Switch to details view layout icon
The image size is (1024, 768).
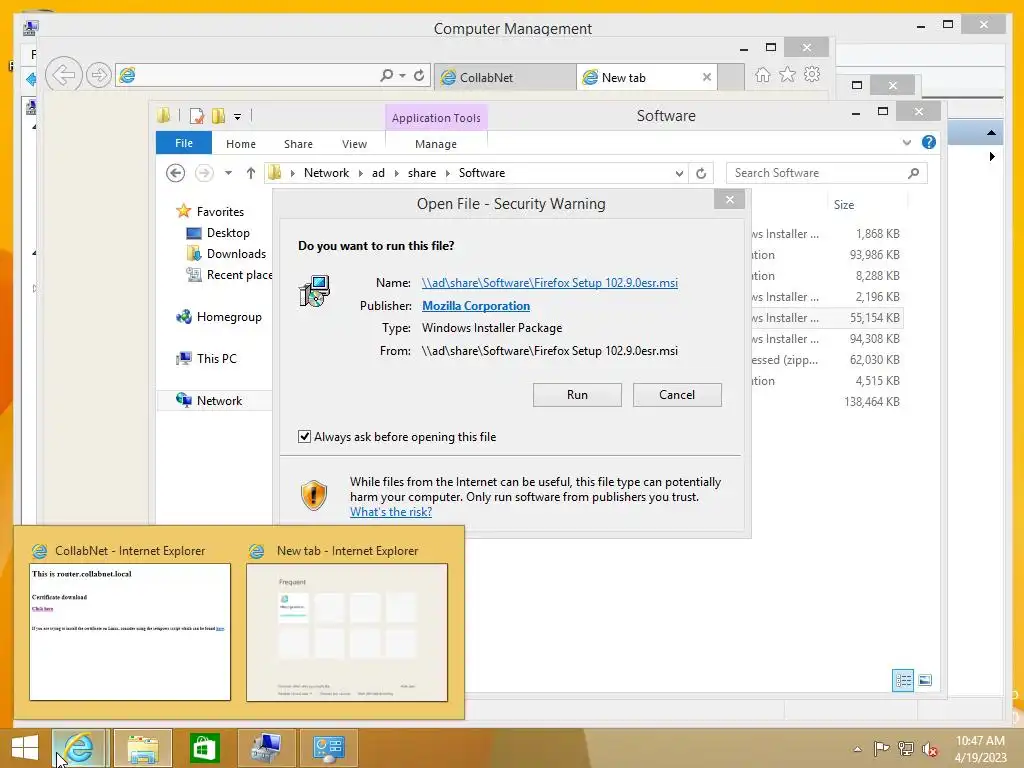pyautogui.click(x=903, y=680)
